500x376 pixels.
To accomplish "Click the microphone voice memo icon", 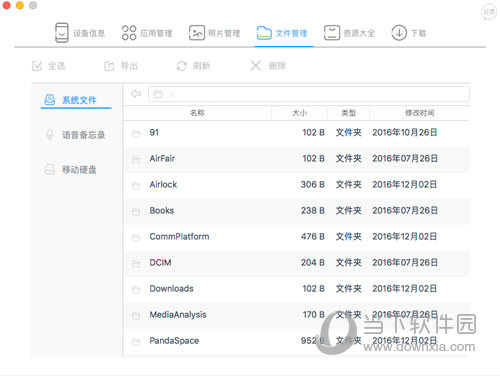I will (50, 134).
